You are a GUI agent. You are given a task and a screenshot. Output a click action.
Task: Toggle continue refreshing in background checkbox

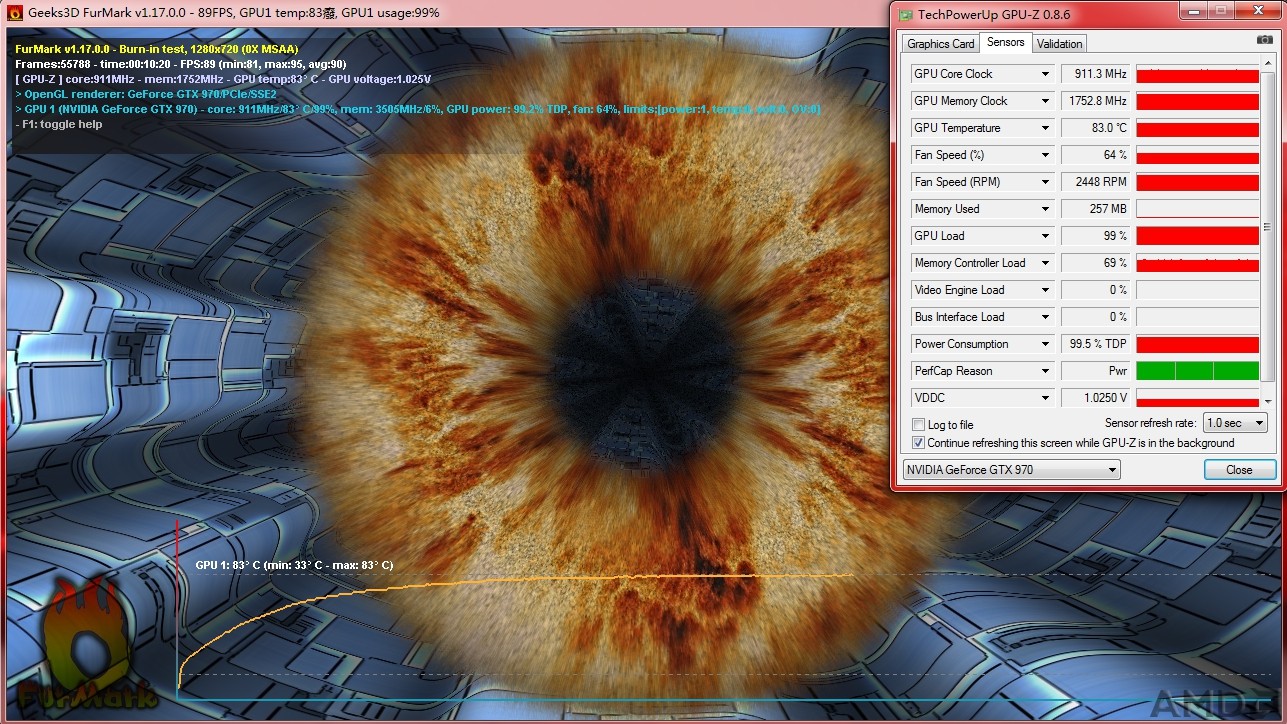919,443
